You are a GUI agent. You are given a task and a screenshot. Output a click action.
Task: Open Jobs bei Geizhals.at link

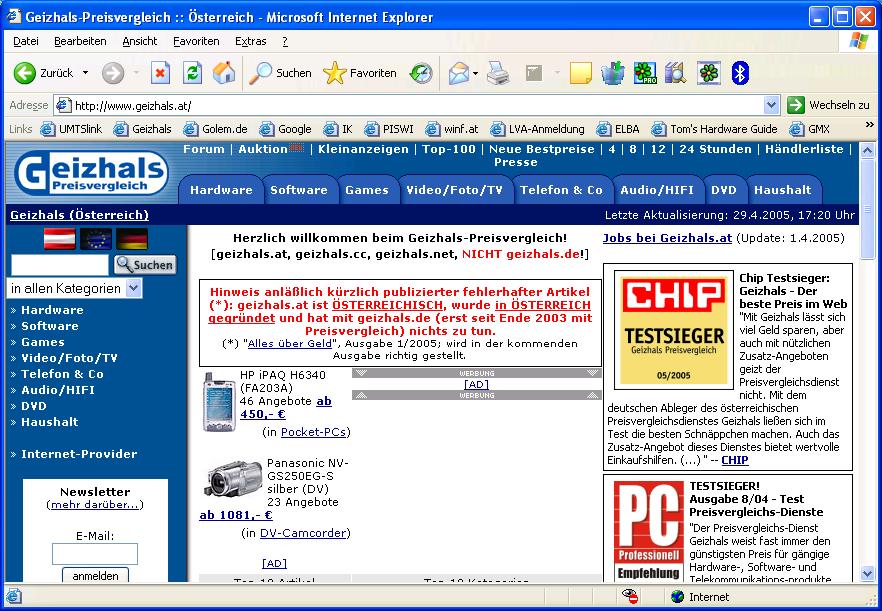pyautogui.click(x=668, y=238)
